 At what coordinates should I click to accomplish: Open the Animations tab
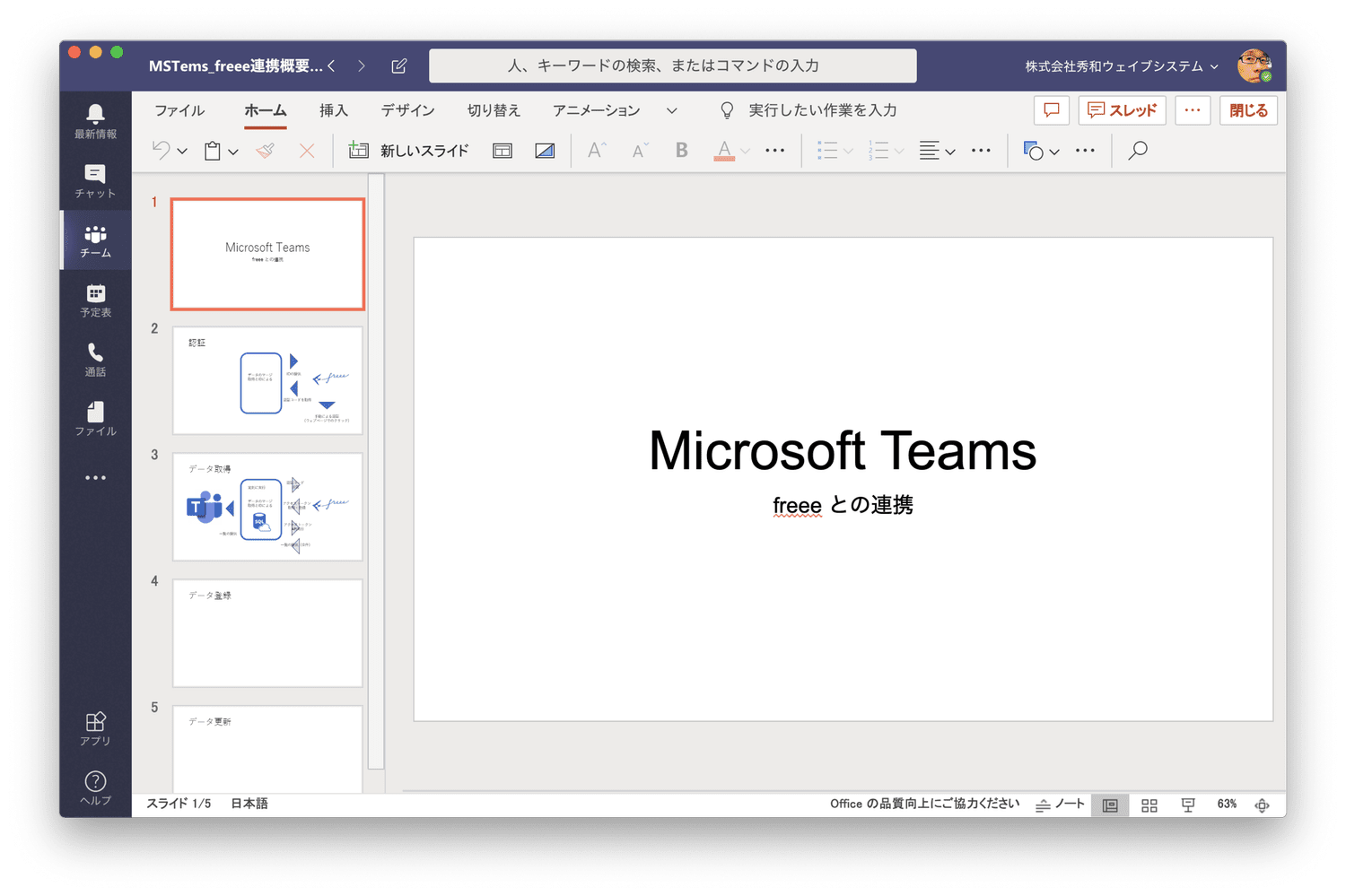point(596,110)
